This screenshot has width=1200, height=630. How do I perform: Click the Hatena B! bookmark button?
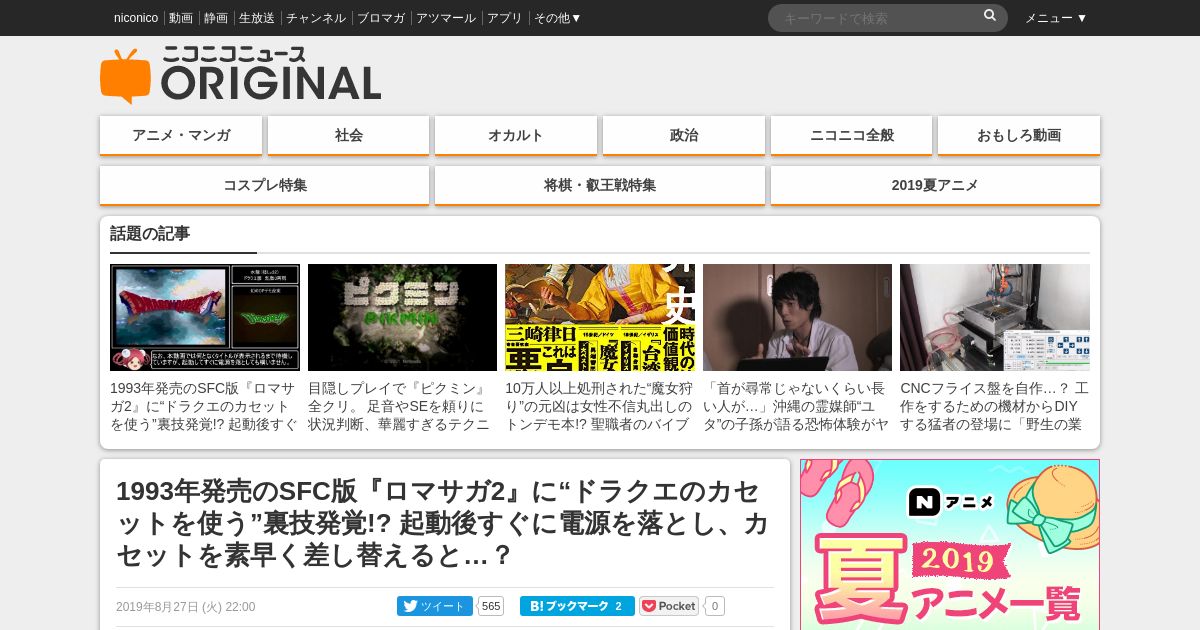tap(577, 606)
